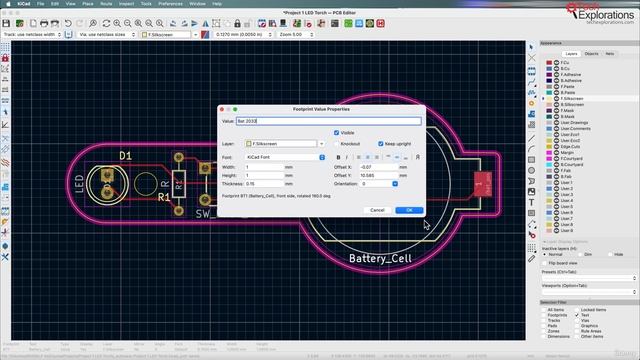Hide the B.Cu layer via its eye icon
This screenshot has height=360, width=640.
pyautogui.click(x=556, y=69)
